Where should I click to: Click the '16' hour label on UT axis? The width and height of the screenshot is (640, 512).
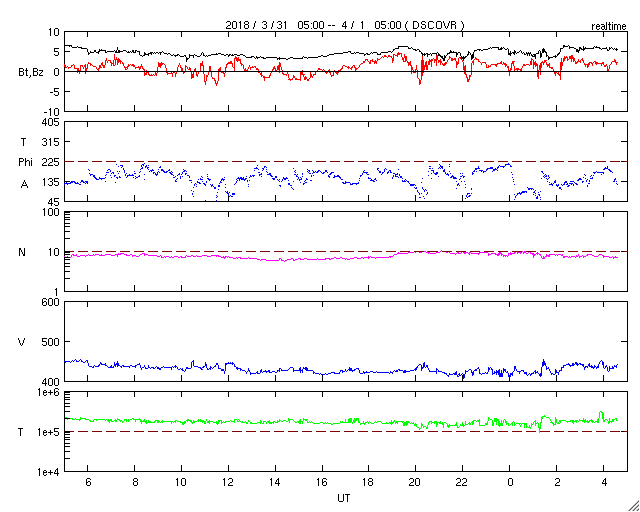pos(322,482)
